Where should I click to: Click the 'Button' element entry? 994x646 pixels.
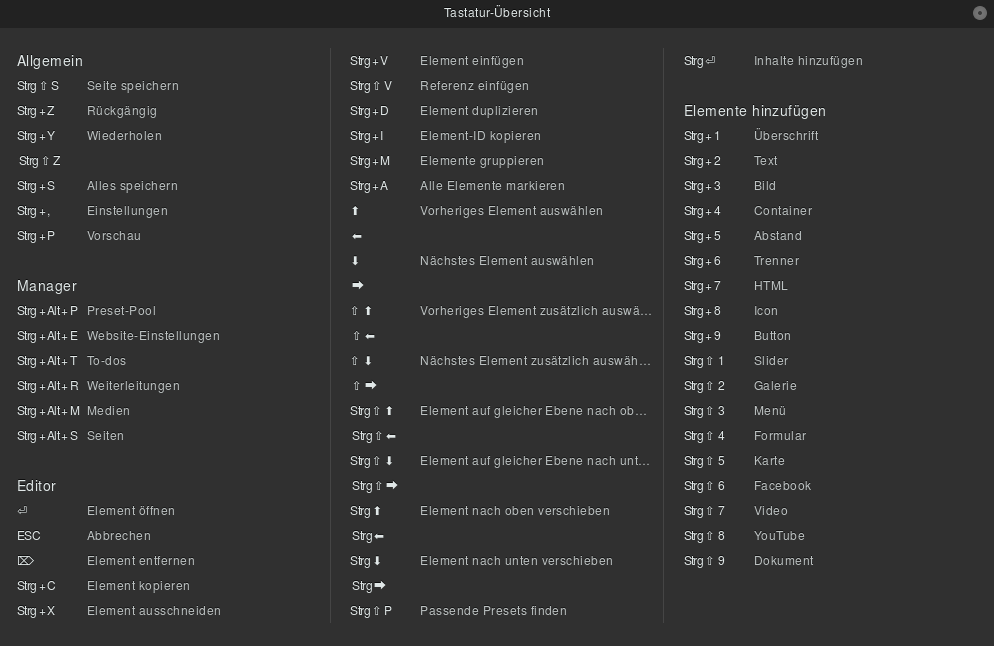coord(772,336)
